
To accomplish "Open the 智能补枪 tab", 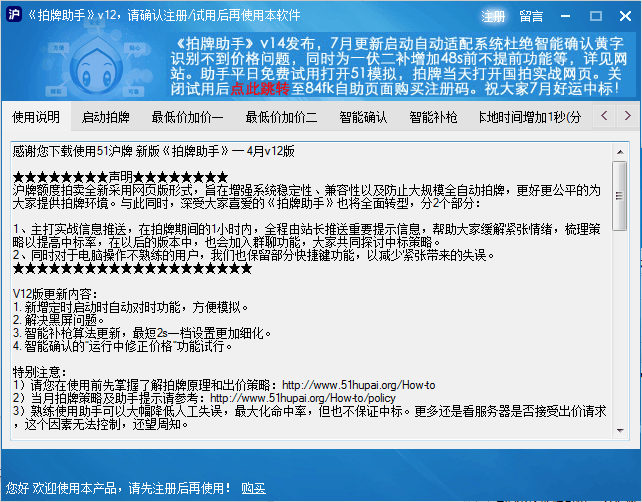I will (433, 117).
